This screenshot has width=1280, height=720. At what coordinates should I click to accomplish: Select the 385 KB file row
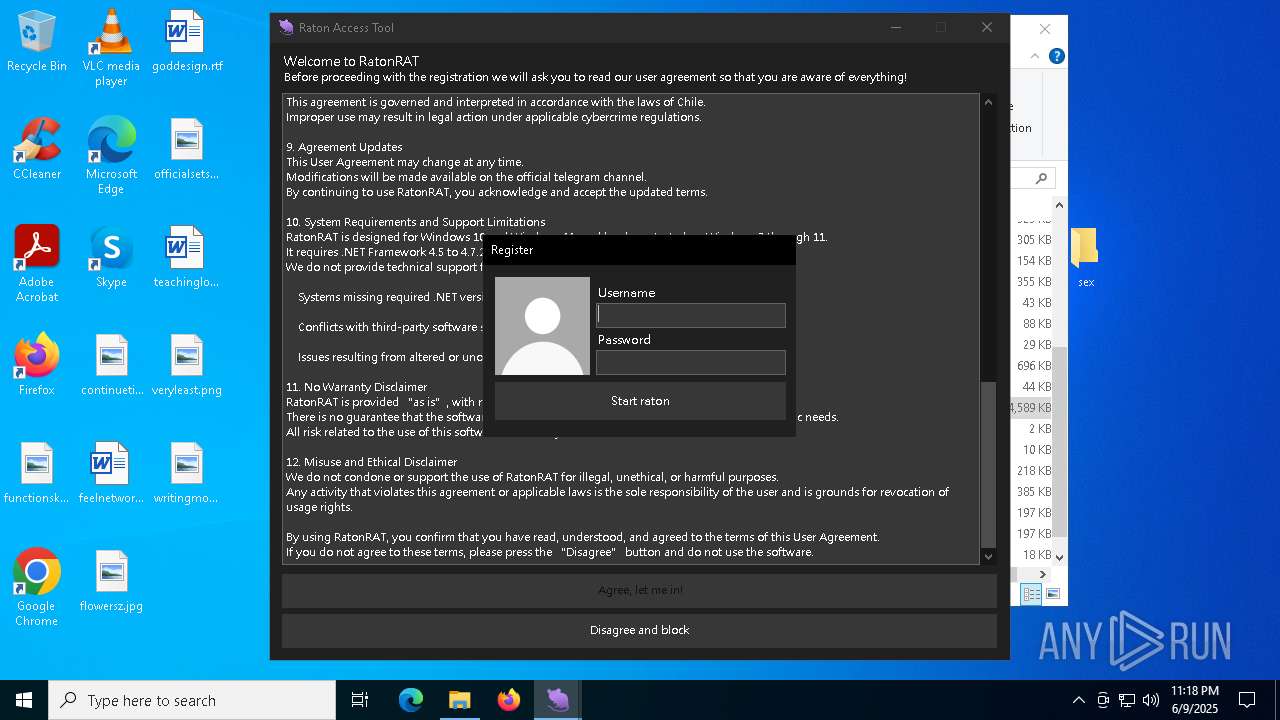[1033, 492]
